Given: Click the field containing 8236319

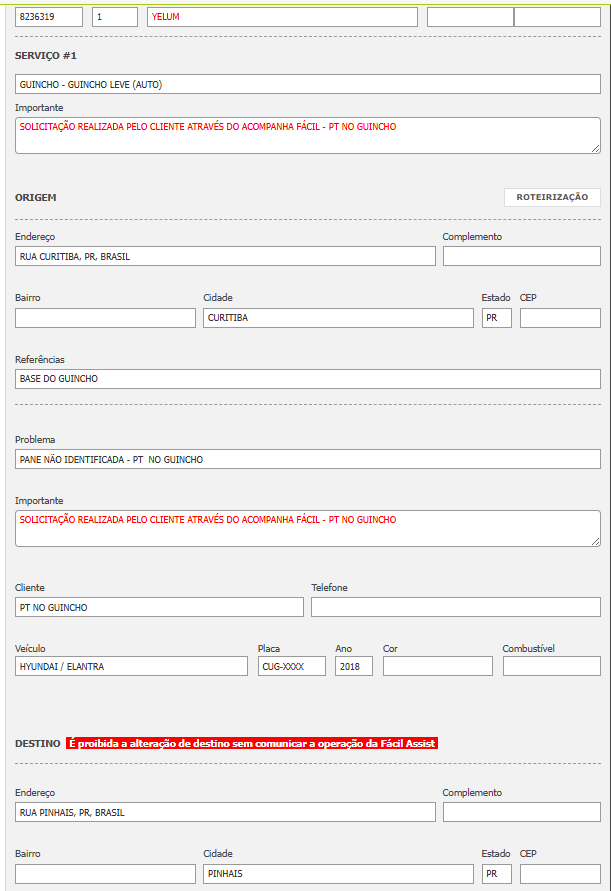Looking at the screenshot, I should click(49, 17).
